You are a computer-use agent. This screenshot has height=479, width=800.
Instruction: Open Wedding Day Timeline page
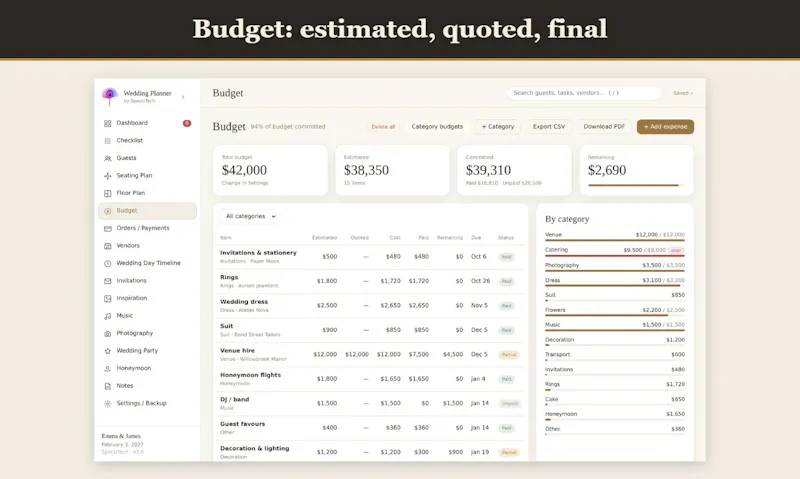[147, 263]
